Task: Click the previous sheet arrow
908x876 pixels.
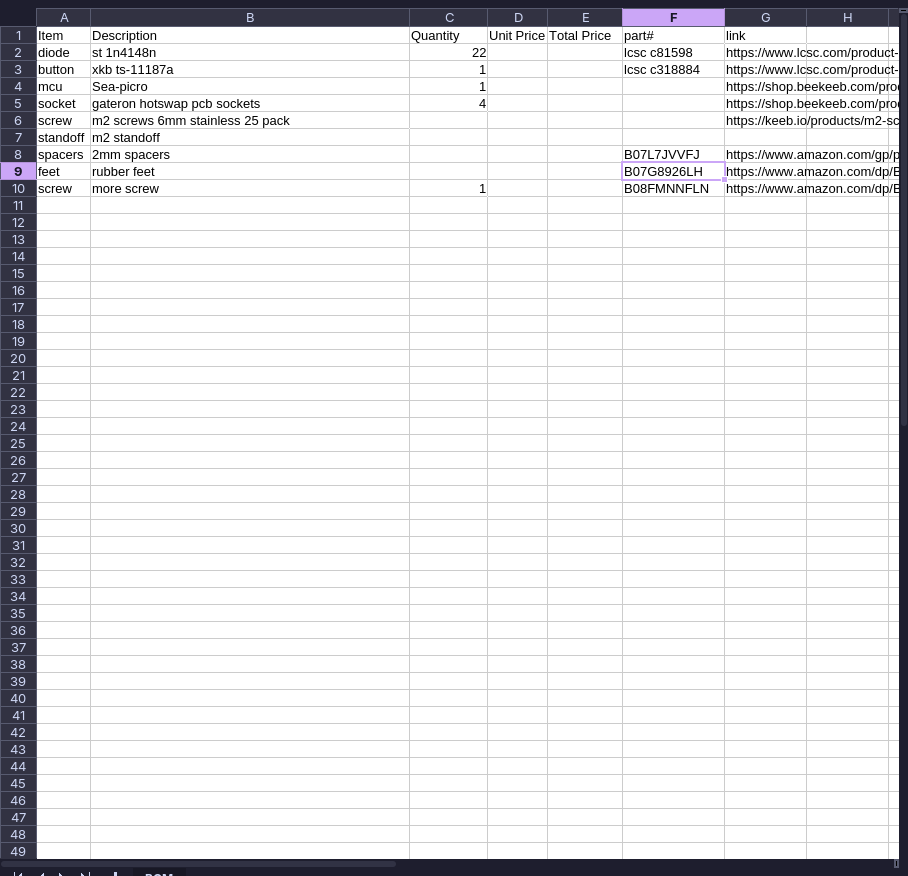Action: click(41, 874)
